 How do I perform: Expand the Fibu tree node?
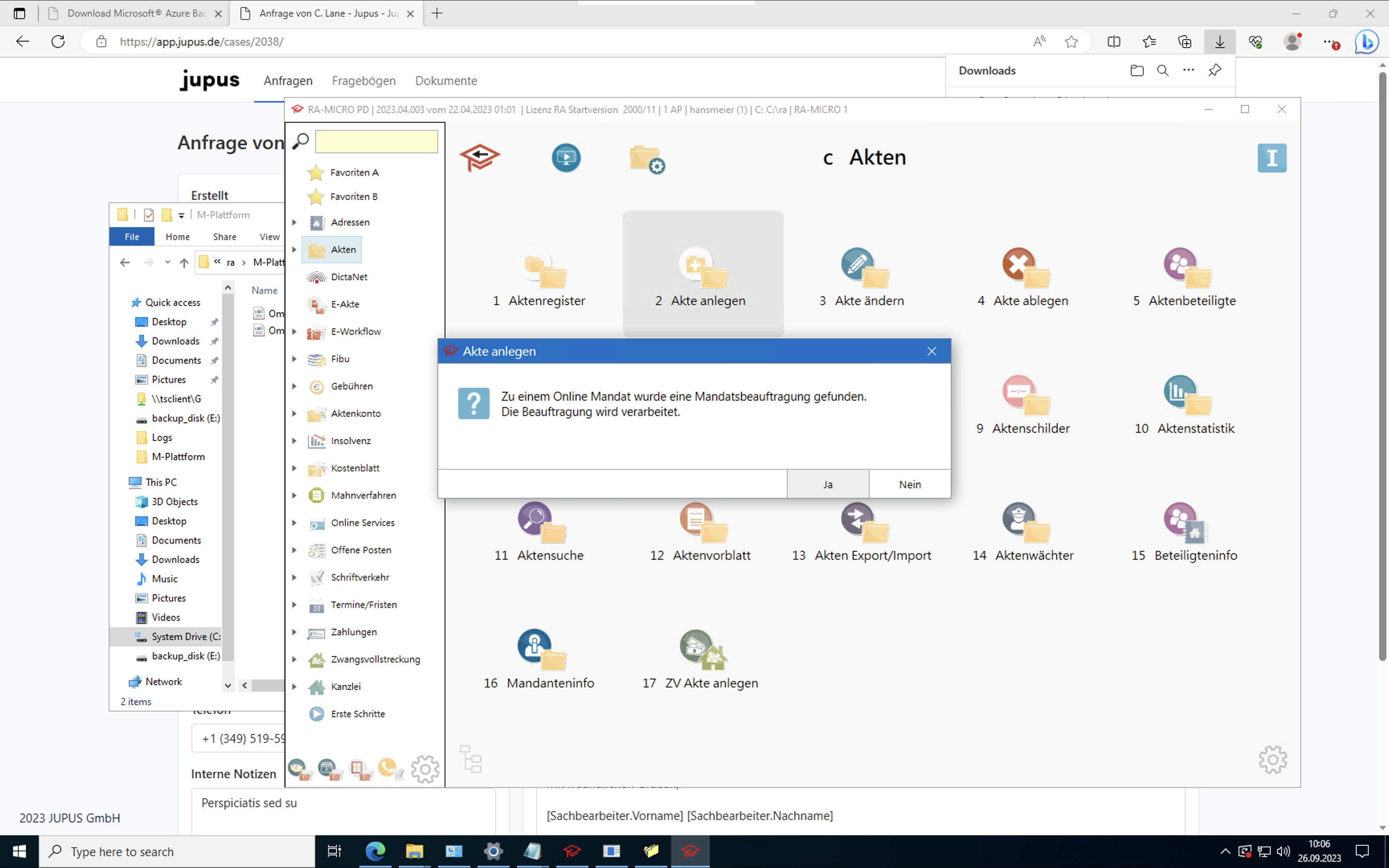point(295,359)
